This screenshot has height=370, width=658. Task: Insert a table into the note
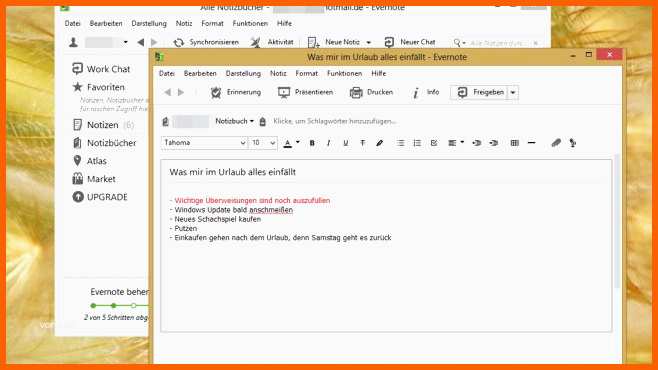(514, 143)
